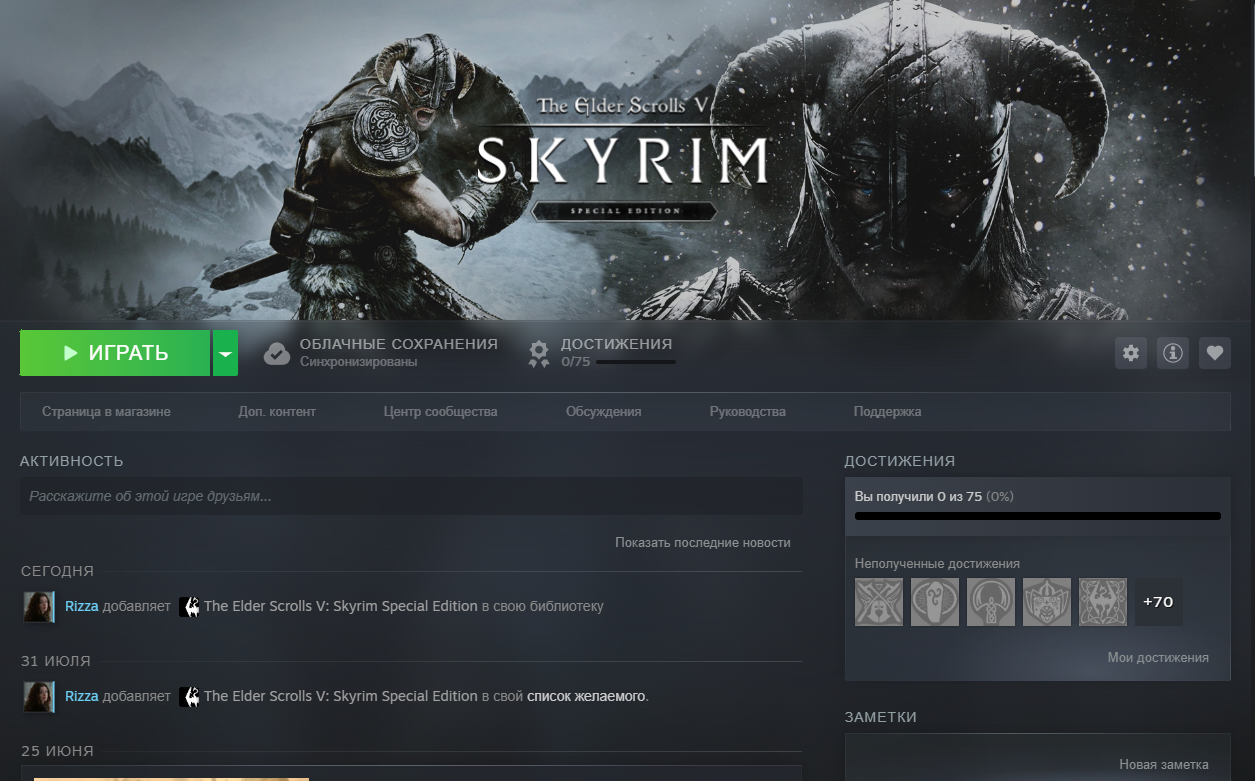Screen dimensions: 1255x781
Task: Open the Руководства tab
Action: [747, 411]
